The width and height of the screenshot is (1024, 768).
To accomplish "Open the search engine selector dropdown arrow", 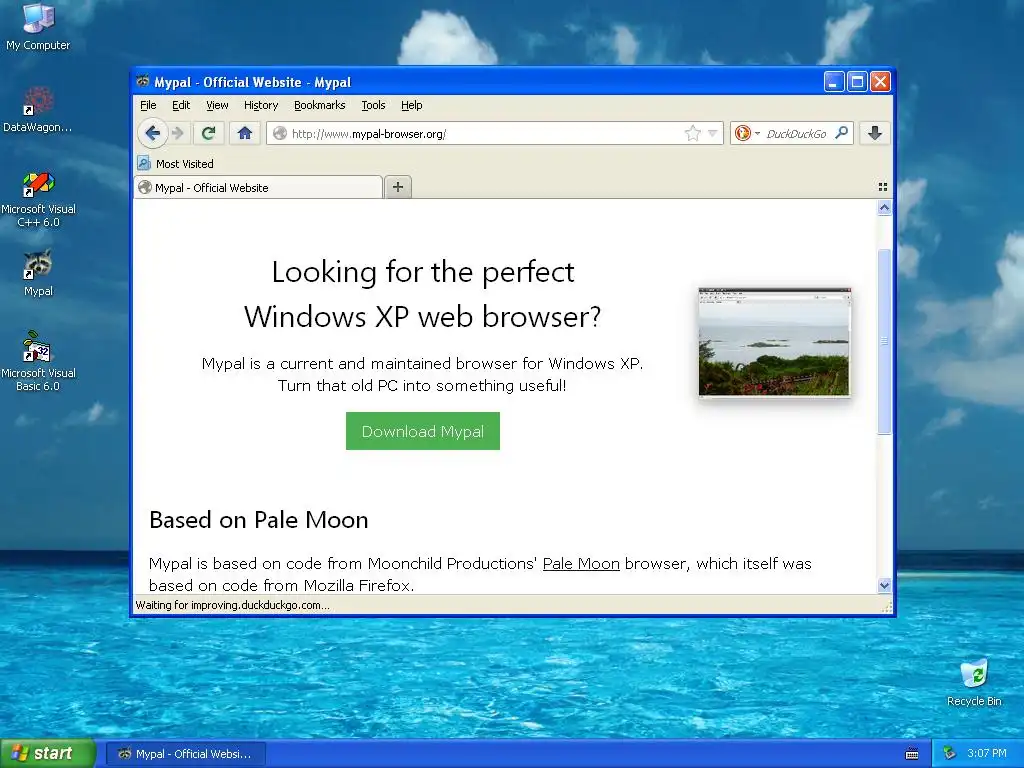I will 757,133.
